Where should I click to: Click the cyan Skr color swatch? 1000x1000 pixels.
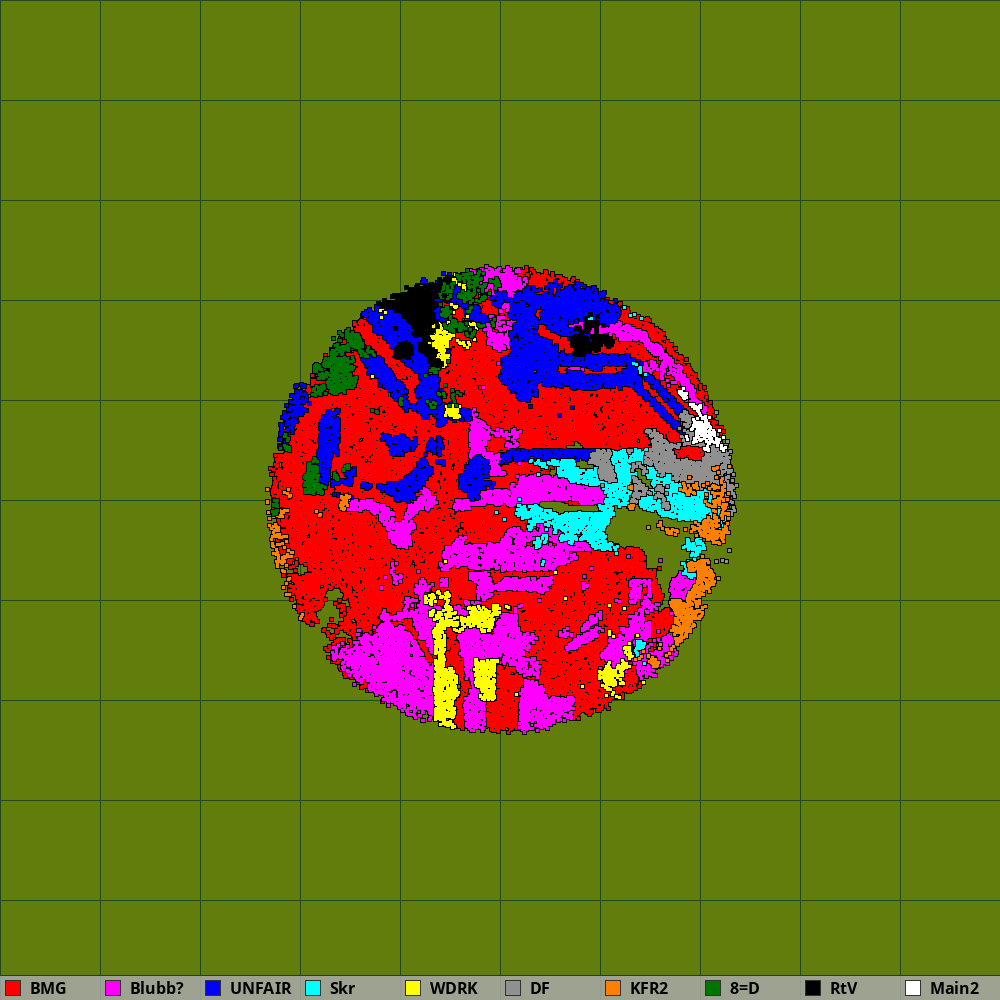pyautogui.click(x=313, y=988)
